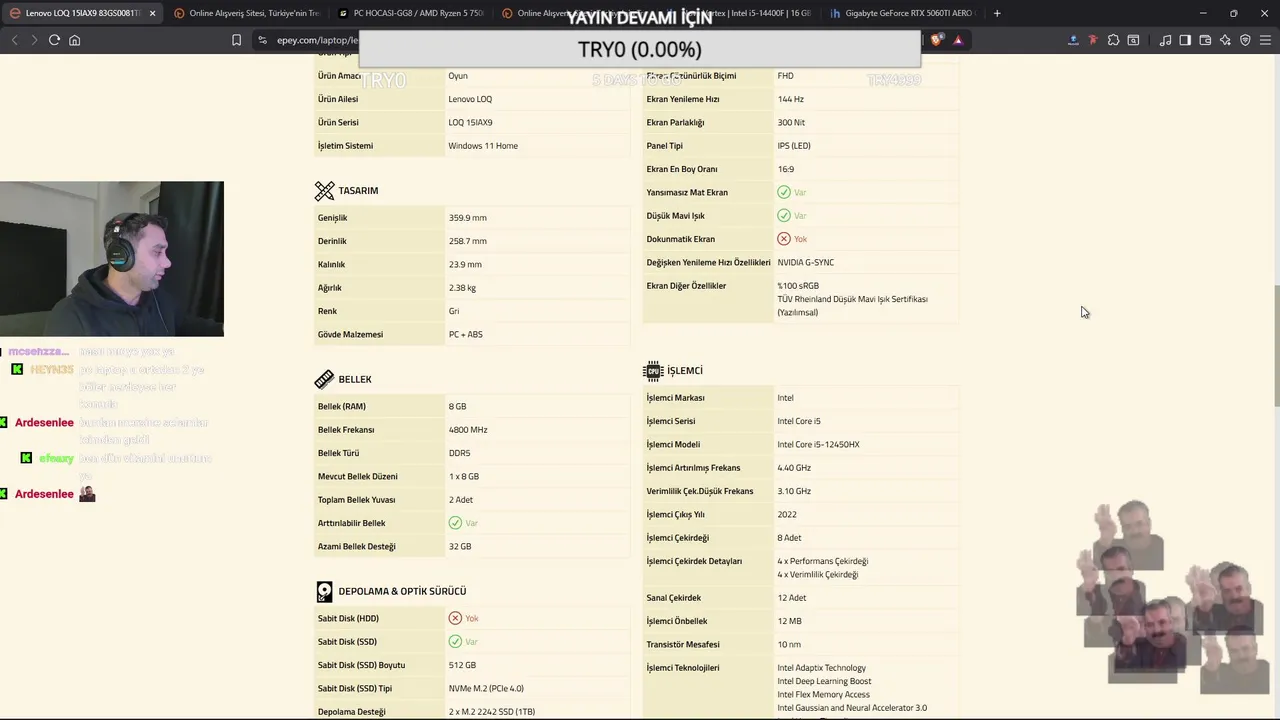
Task: Open Leo AI sparkle icon
Action: (1225, 40)
